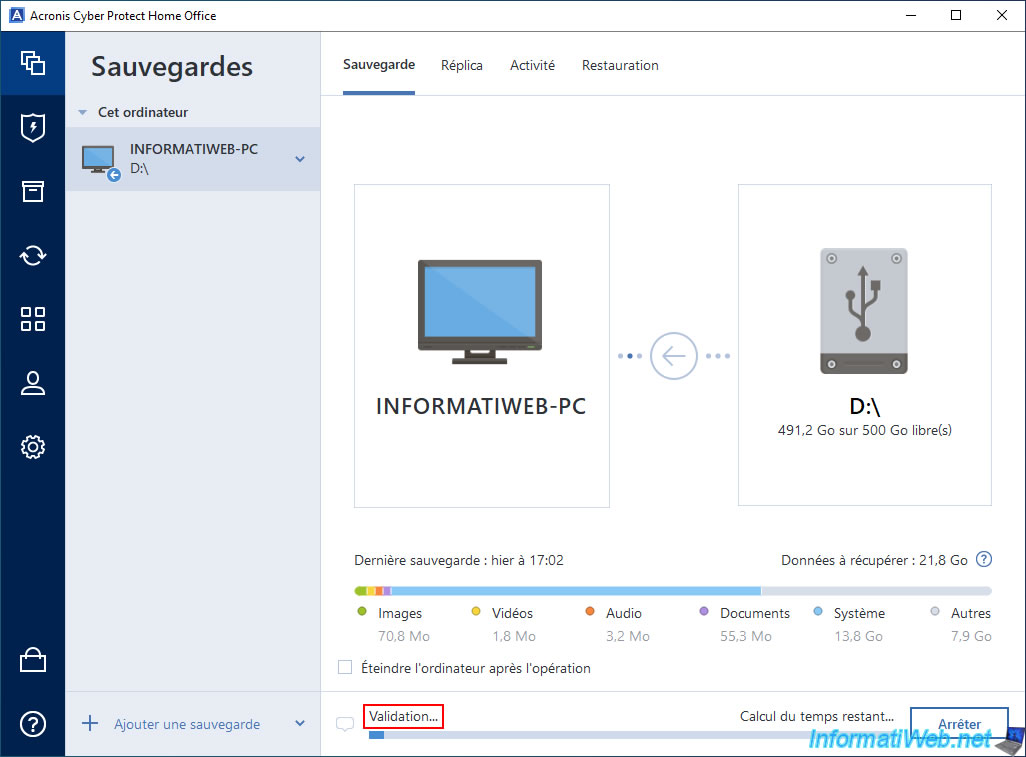Click the Arrêter button

pos(959,724)
